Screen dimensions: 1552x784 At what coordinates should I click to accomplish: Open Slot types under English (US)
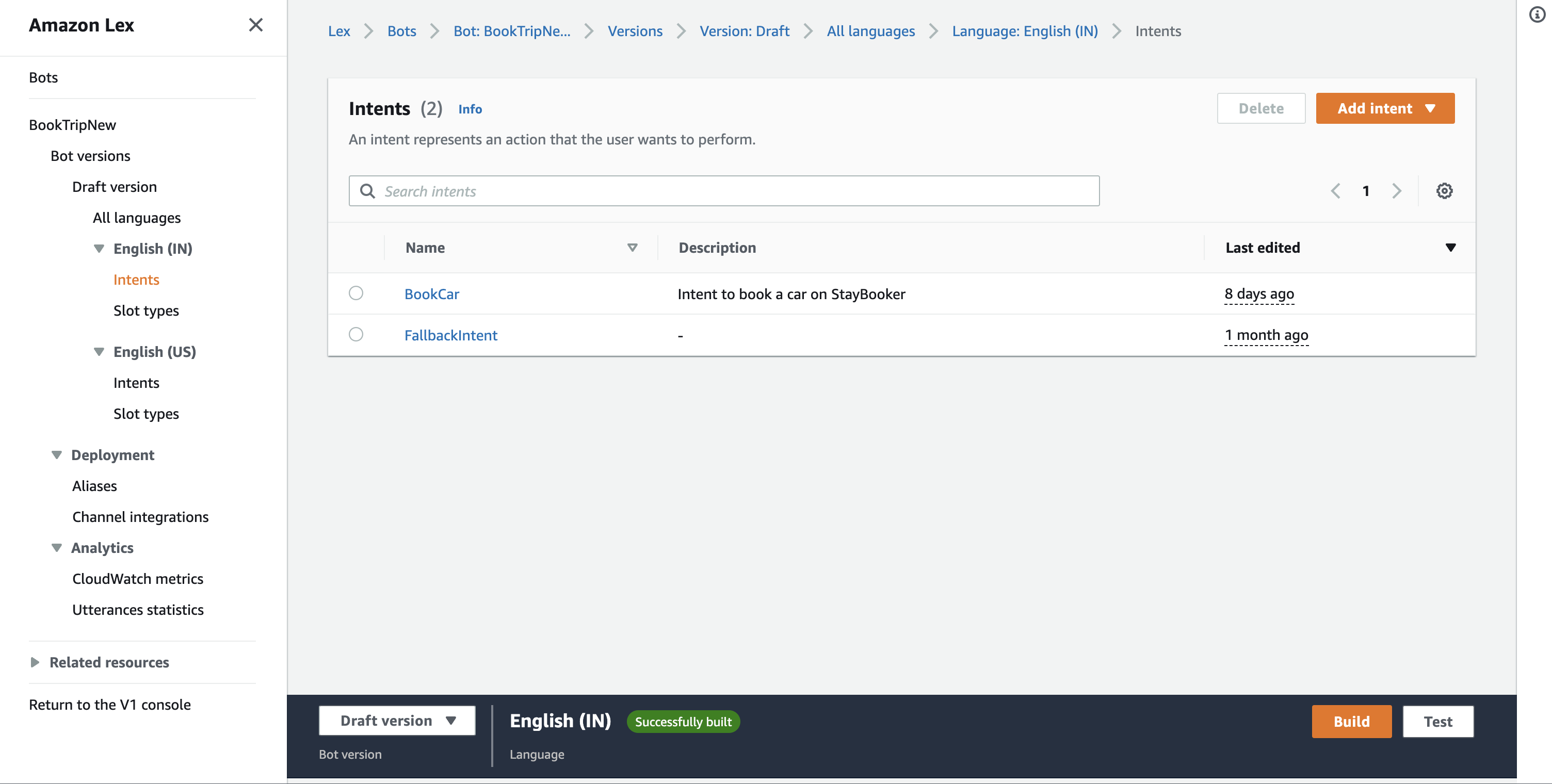pyautogui.click(x=146, y=413)
